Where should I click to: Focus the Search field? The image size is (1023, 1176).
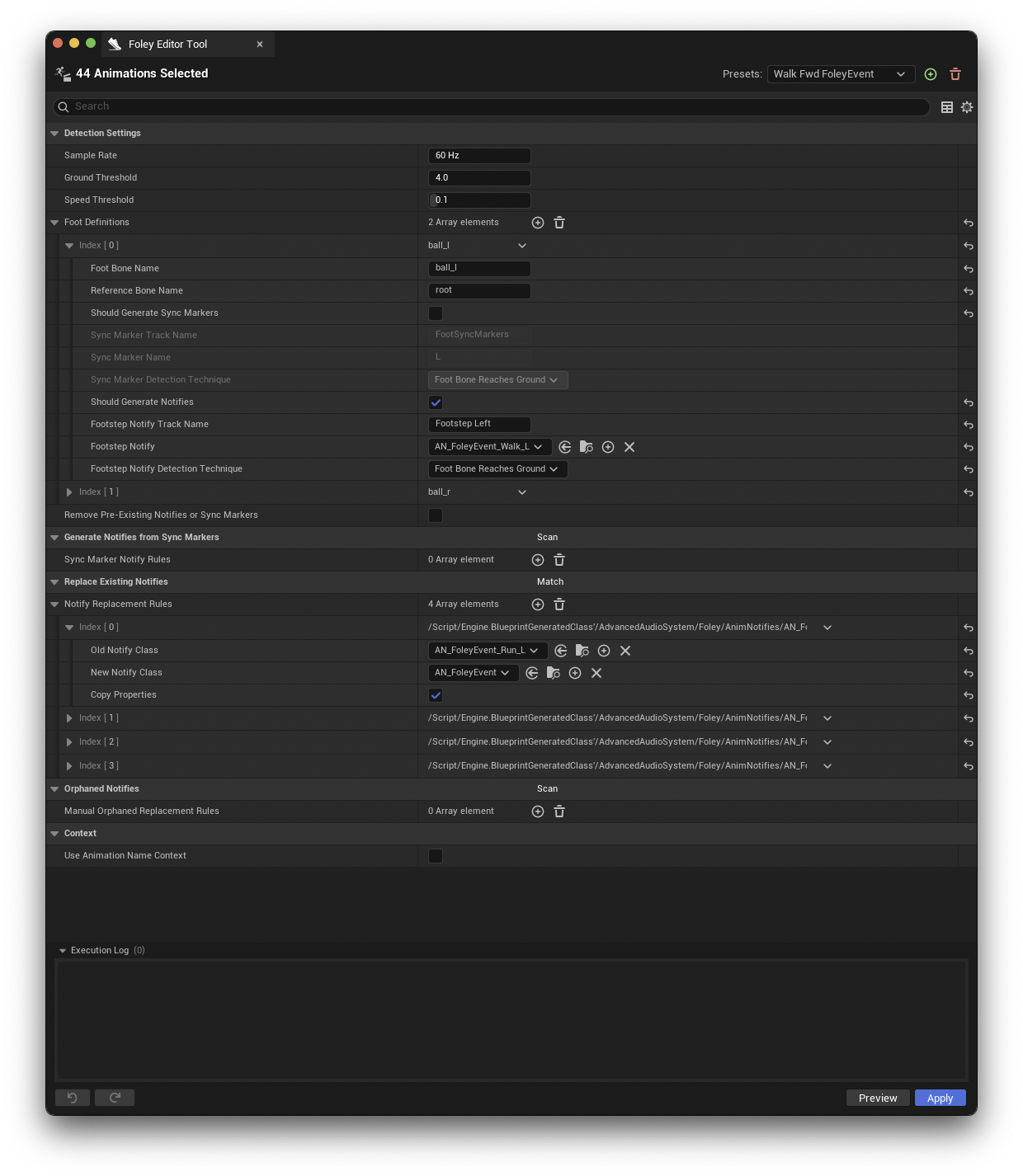(x=492, y=107)
